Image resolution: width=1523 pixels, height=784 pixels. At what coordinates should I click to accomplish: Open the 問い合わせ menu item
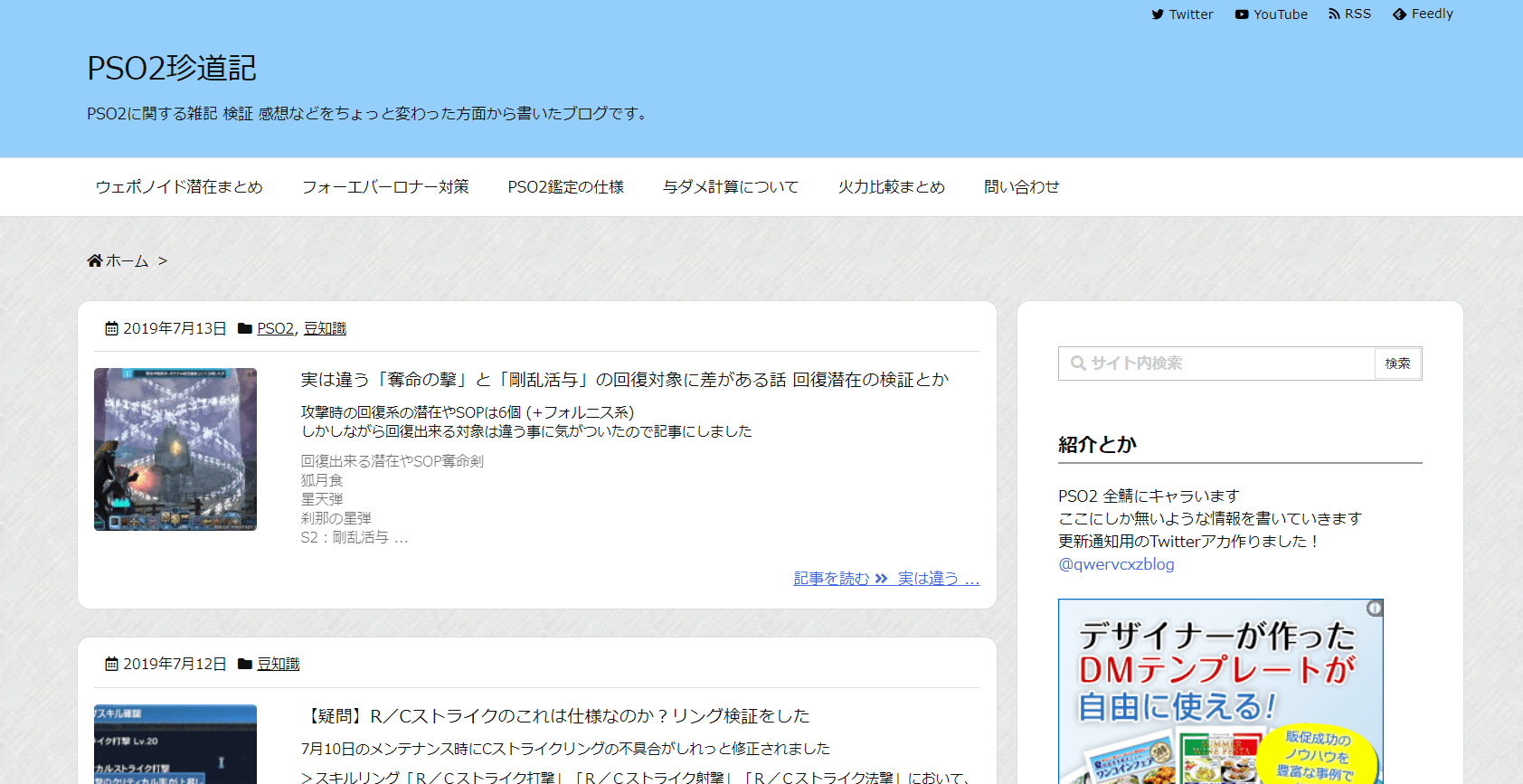[1021, 186]
